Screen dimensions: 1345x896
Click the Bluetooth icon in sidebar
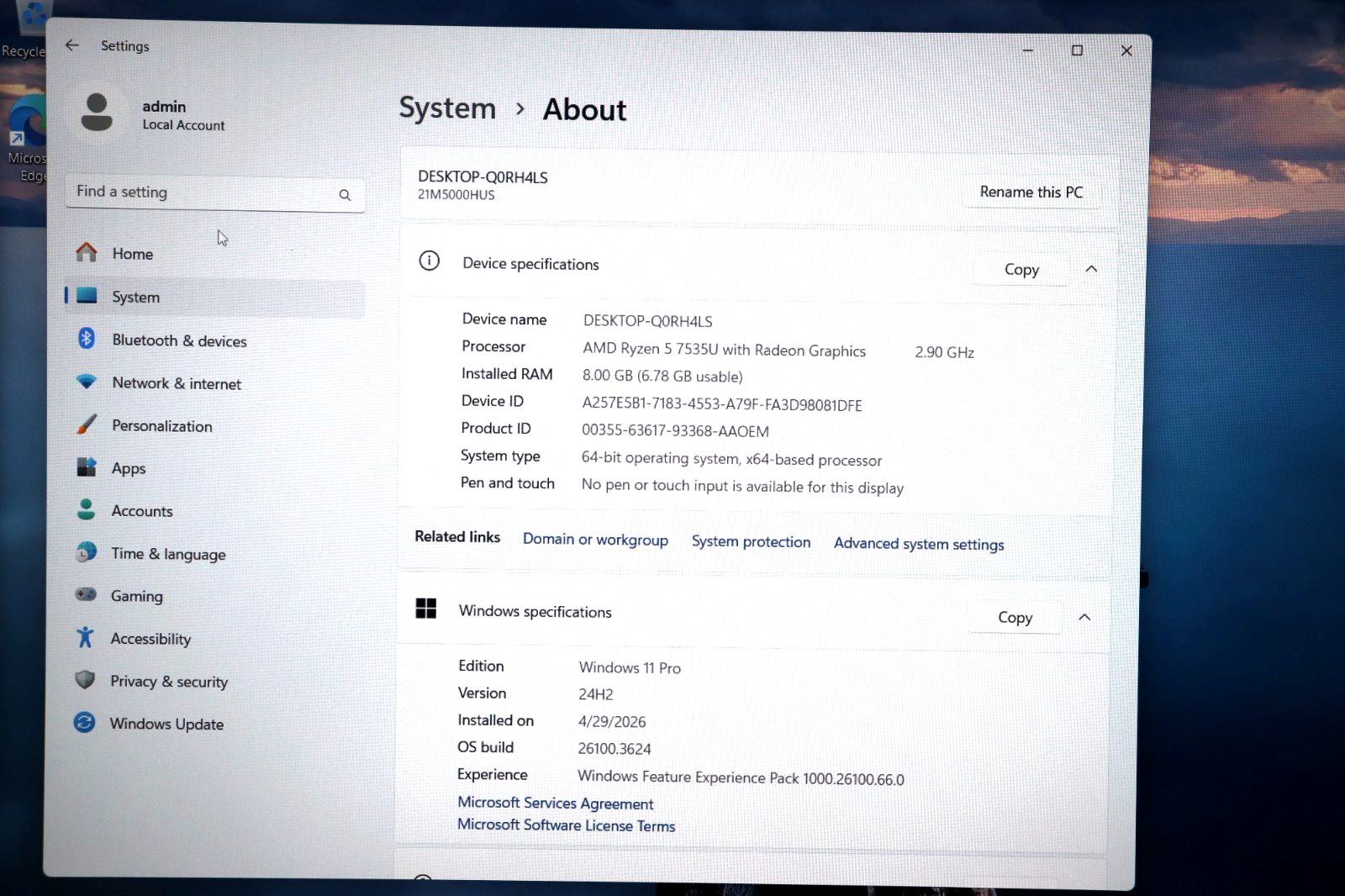pos(87,339)
